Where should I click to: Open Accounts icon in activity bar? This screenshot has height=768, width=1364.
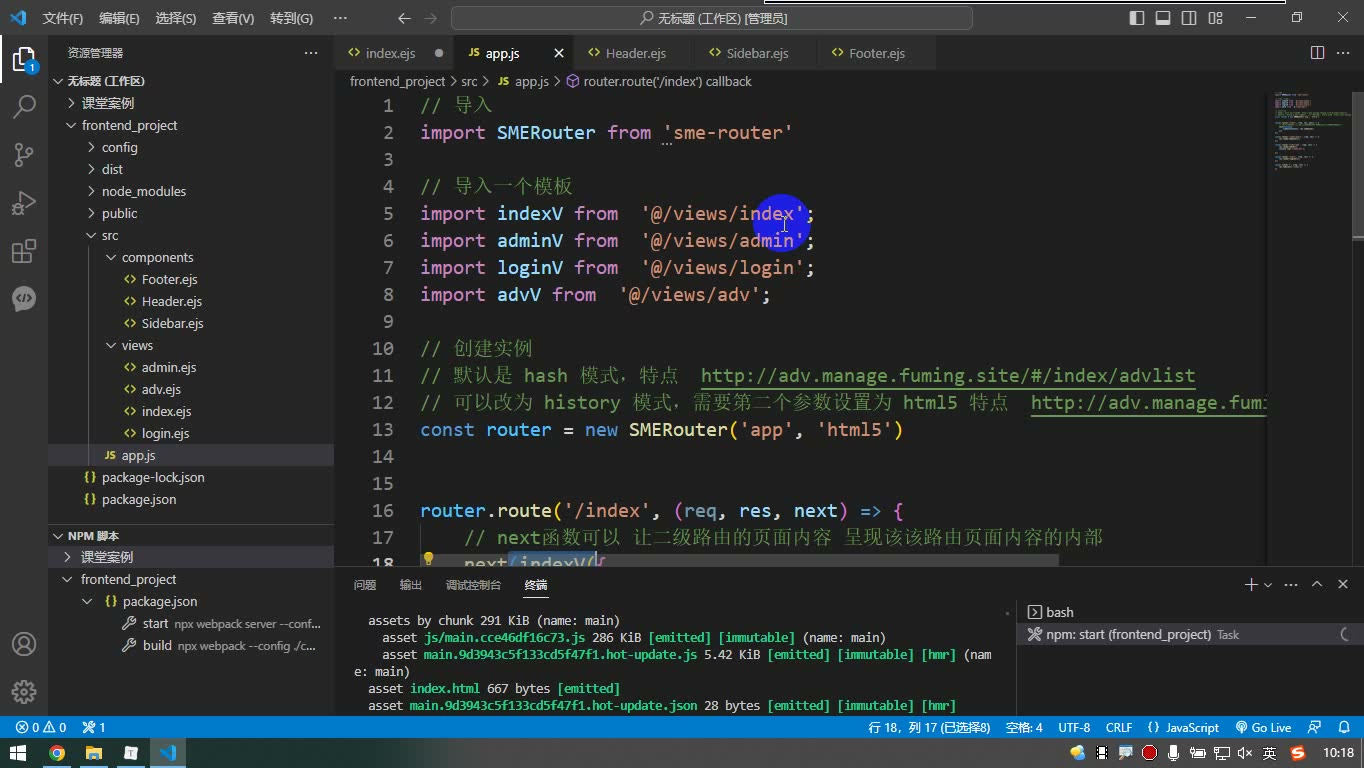tap(24, 644)
